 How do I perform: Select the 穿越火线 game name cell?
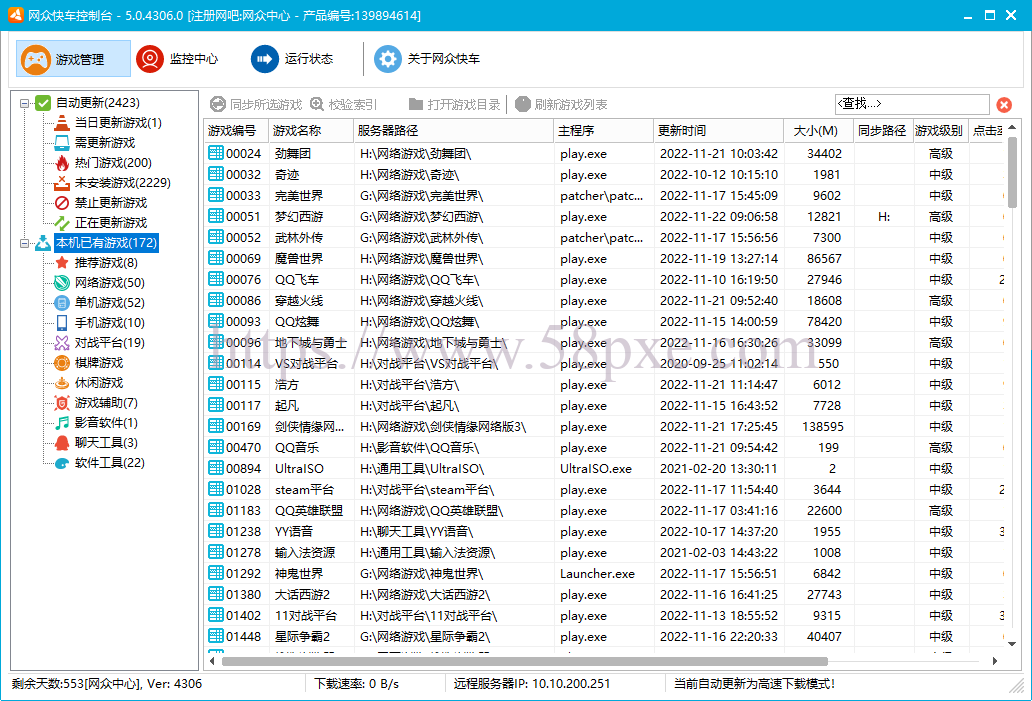pos(299,301)
